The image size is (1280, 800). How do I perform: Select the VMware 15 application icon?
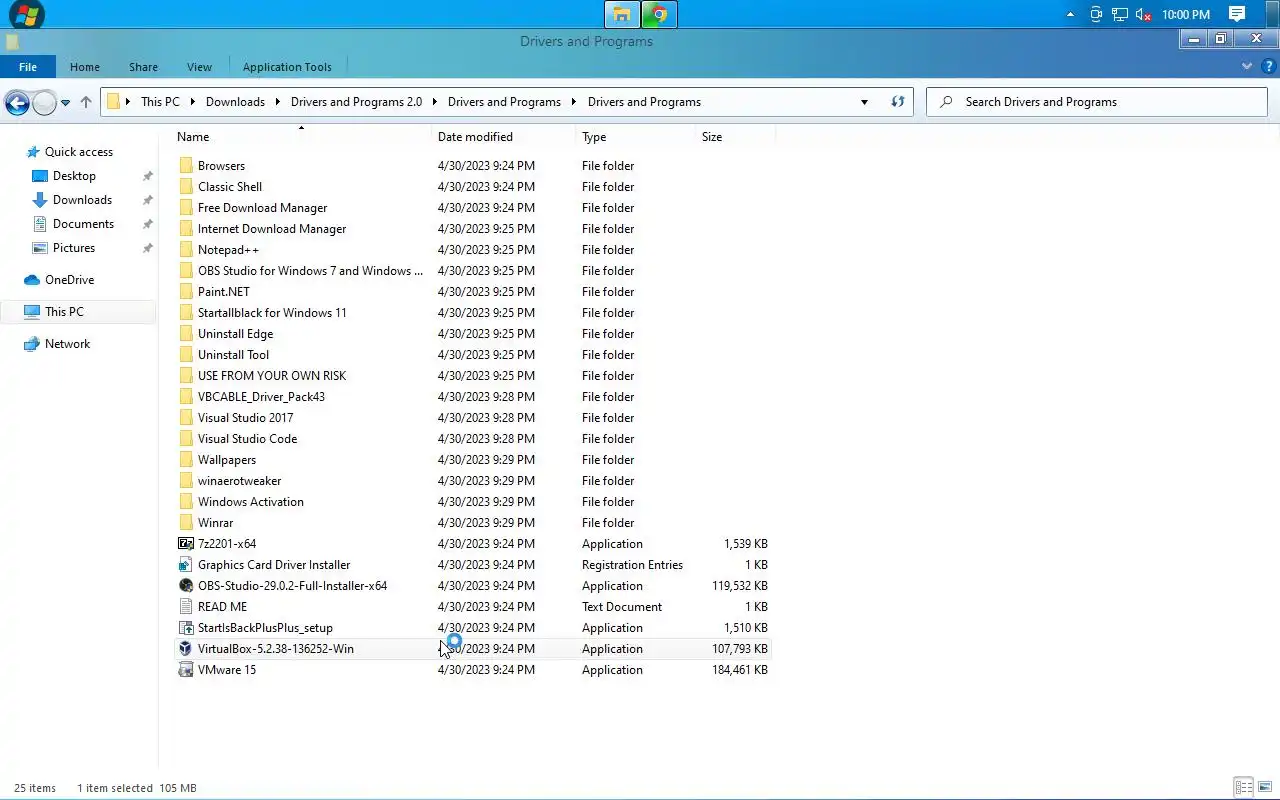[186, 670]
